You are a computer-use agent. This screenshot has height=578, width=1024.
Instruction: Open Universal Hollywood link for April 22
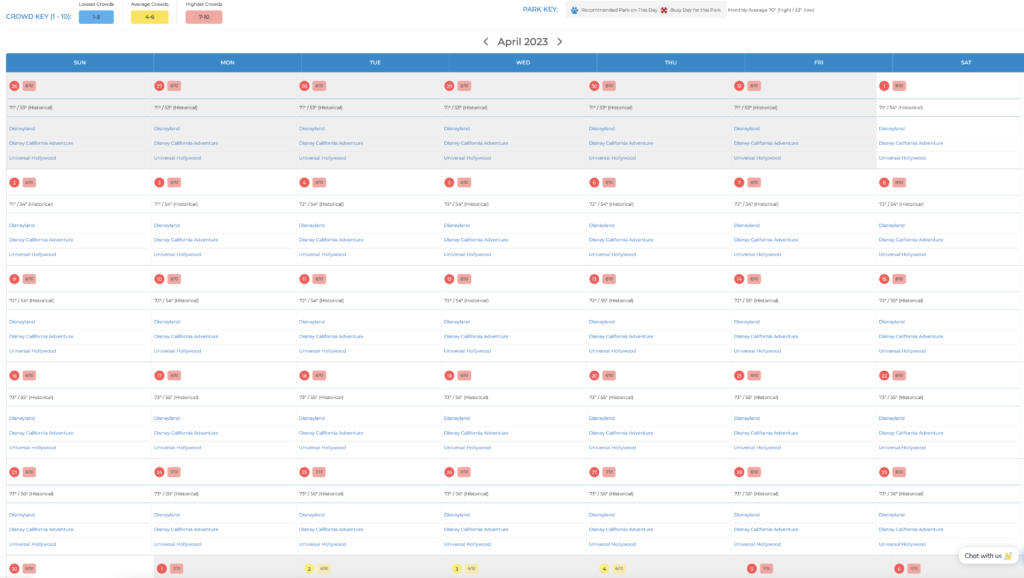902,448
